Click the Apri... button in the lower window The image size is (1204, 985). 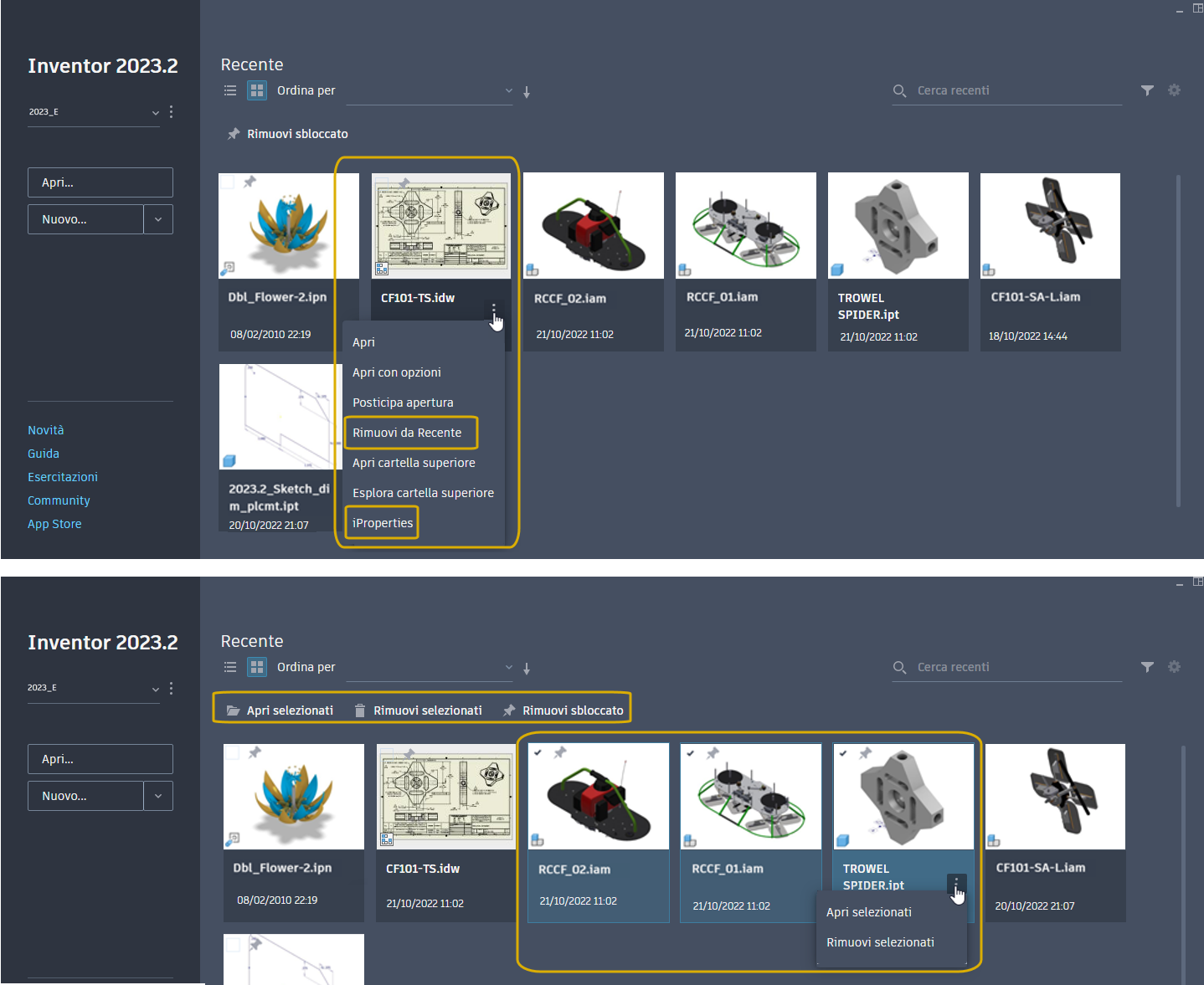[x=100, y=759]
